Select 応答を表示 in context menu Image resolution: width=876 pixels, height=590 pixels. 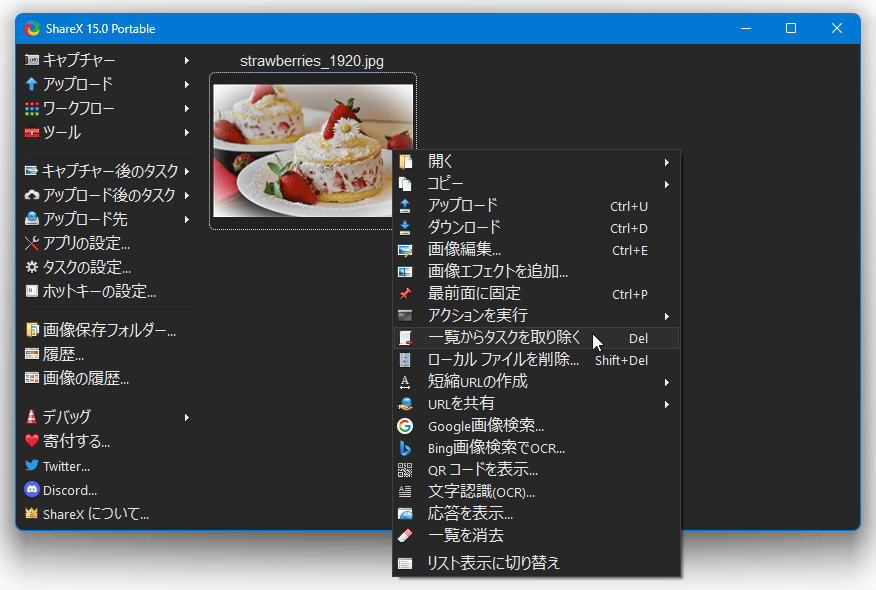pos(536,513)
